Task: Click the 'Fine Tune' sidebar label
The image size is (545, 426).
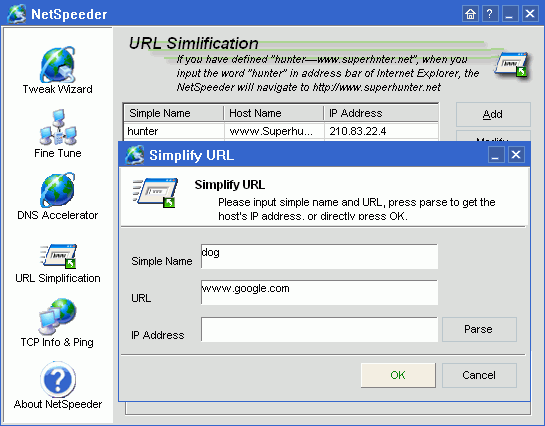Action: (x=58, y=153)
